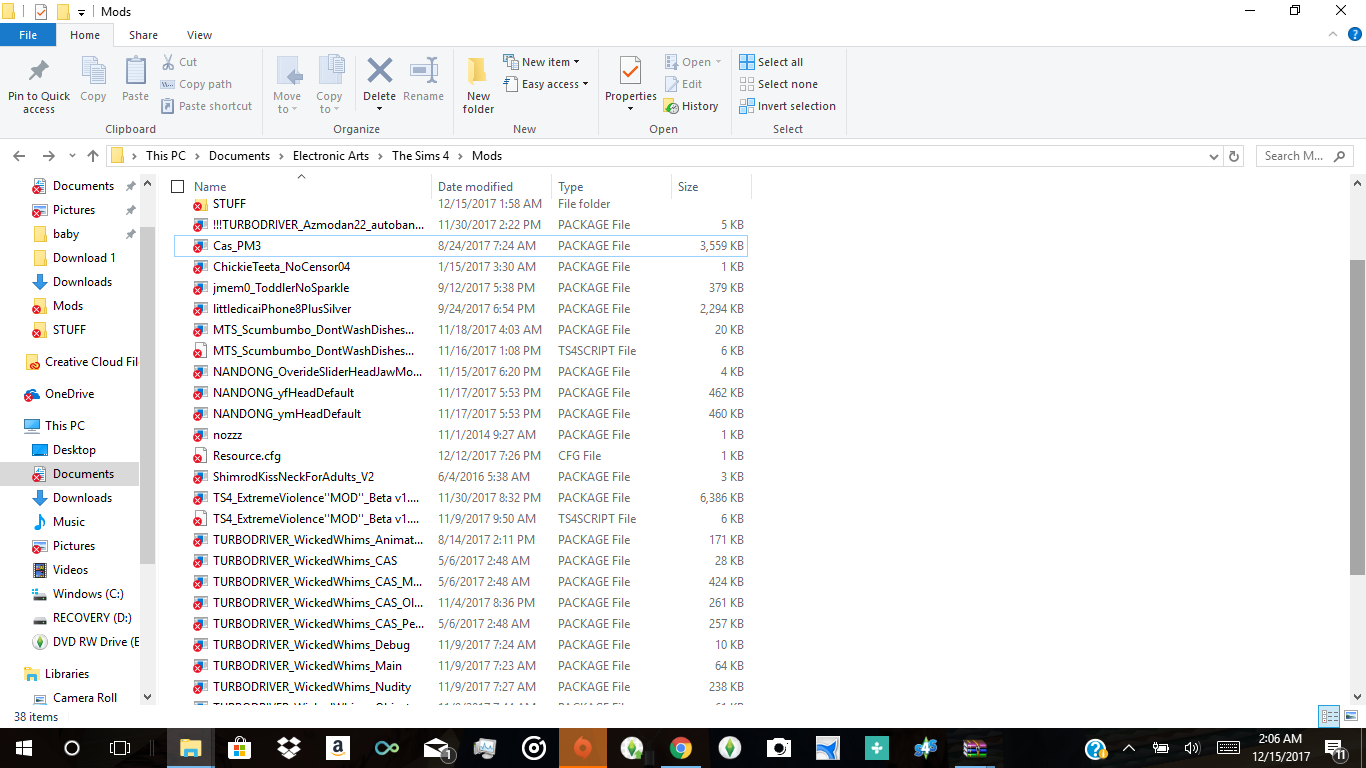The height and width of the screenshot is (768, 1366).
Task: Click the Forward navigation arrow
Action: 48,156
